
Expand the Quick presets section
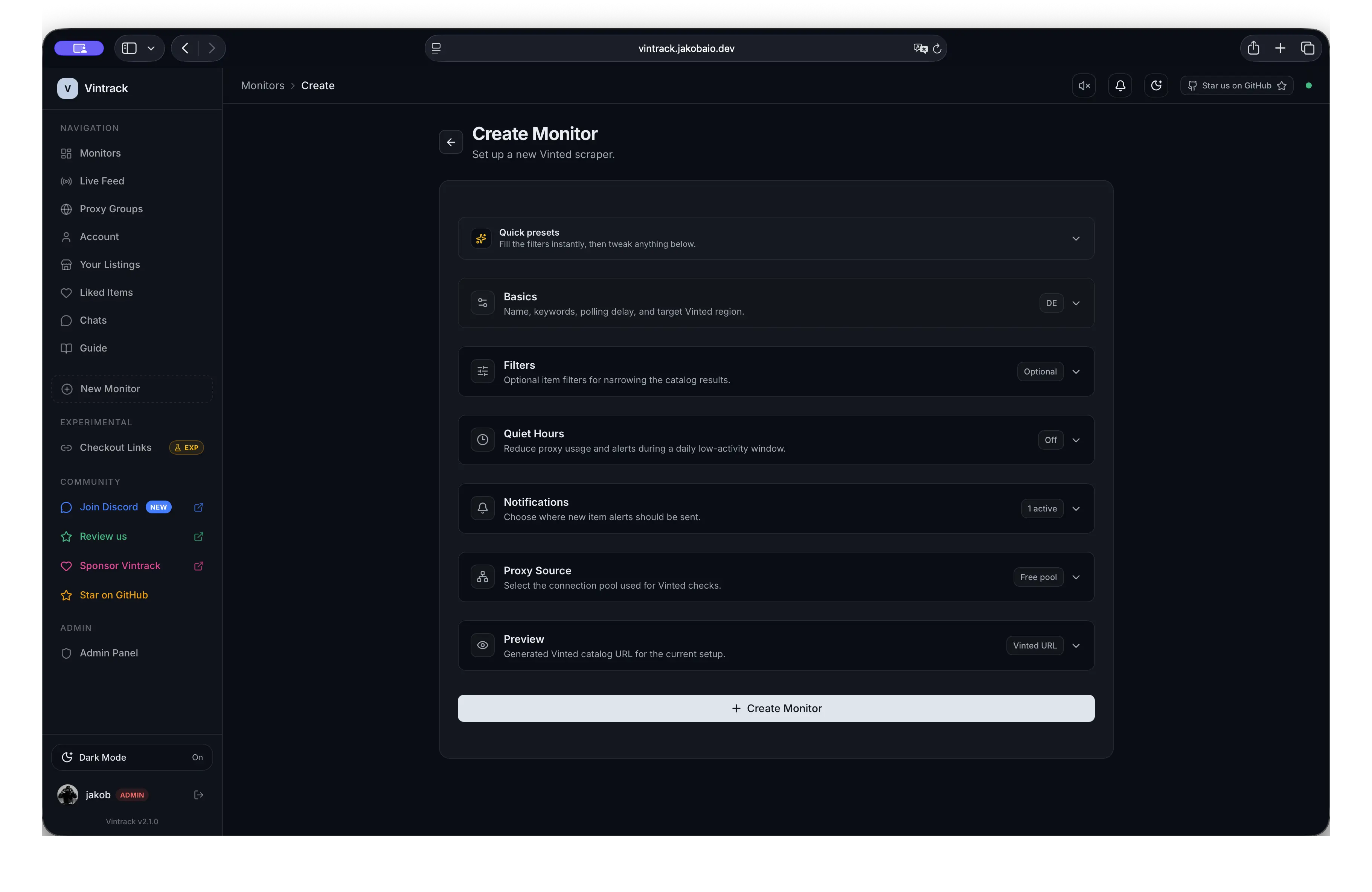pyautogui.click(x=776, y=238)
